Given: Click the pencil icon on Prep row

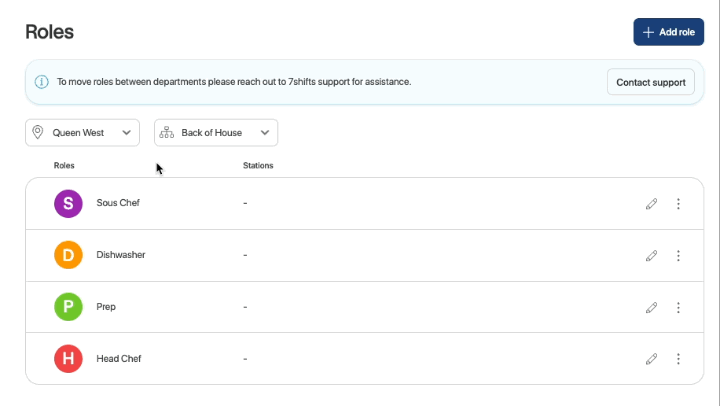Looking at the screenshot, I should [x=651, y=308].
